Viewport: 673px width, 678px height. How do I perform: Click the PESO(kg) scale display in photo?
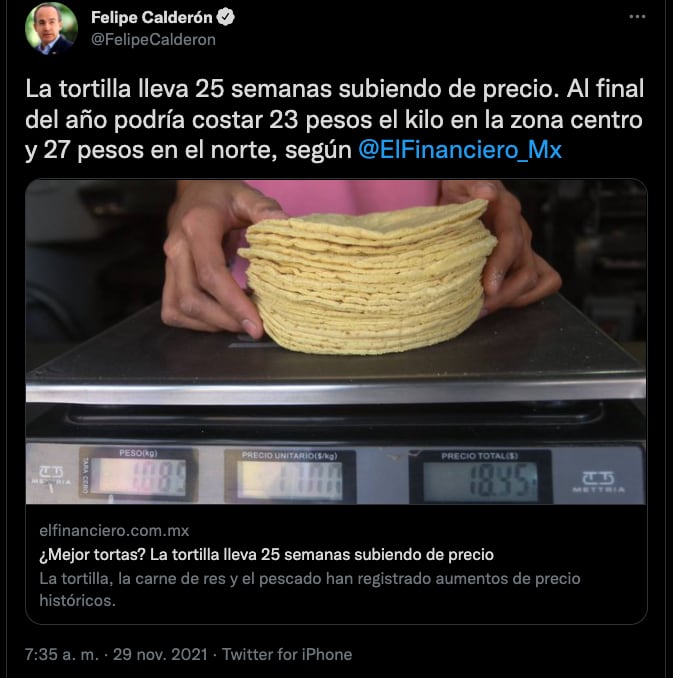[x=139, y=476]
